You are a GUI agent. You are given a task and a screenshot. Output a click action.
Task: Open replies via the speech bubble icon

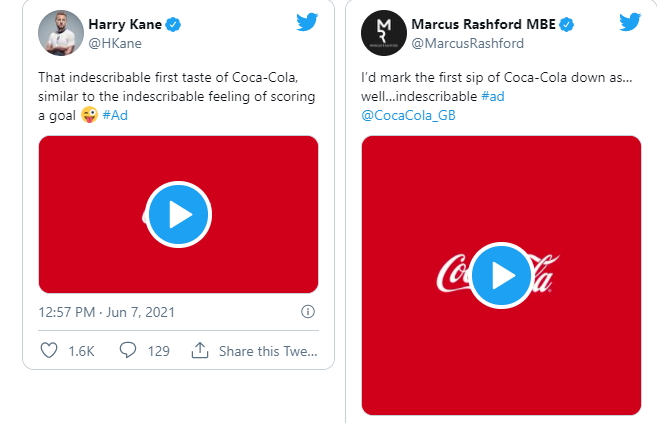[128, 350]
